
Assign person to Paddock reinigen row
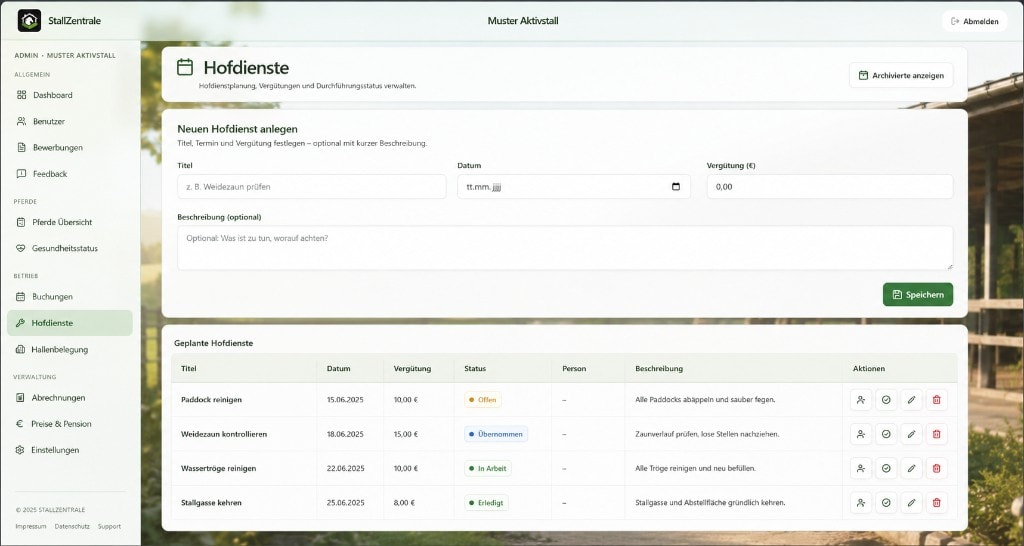coord(861,400)
